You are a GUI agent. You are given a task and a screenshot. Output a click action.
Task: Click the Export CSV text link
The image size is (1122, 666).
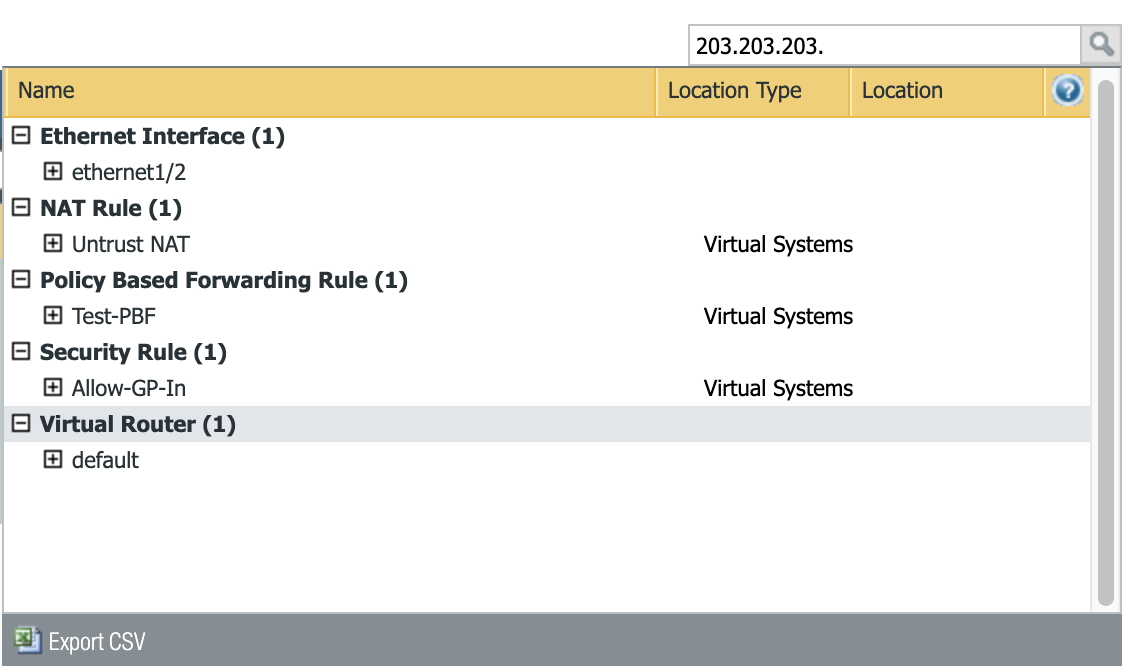(97, 641)
